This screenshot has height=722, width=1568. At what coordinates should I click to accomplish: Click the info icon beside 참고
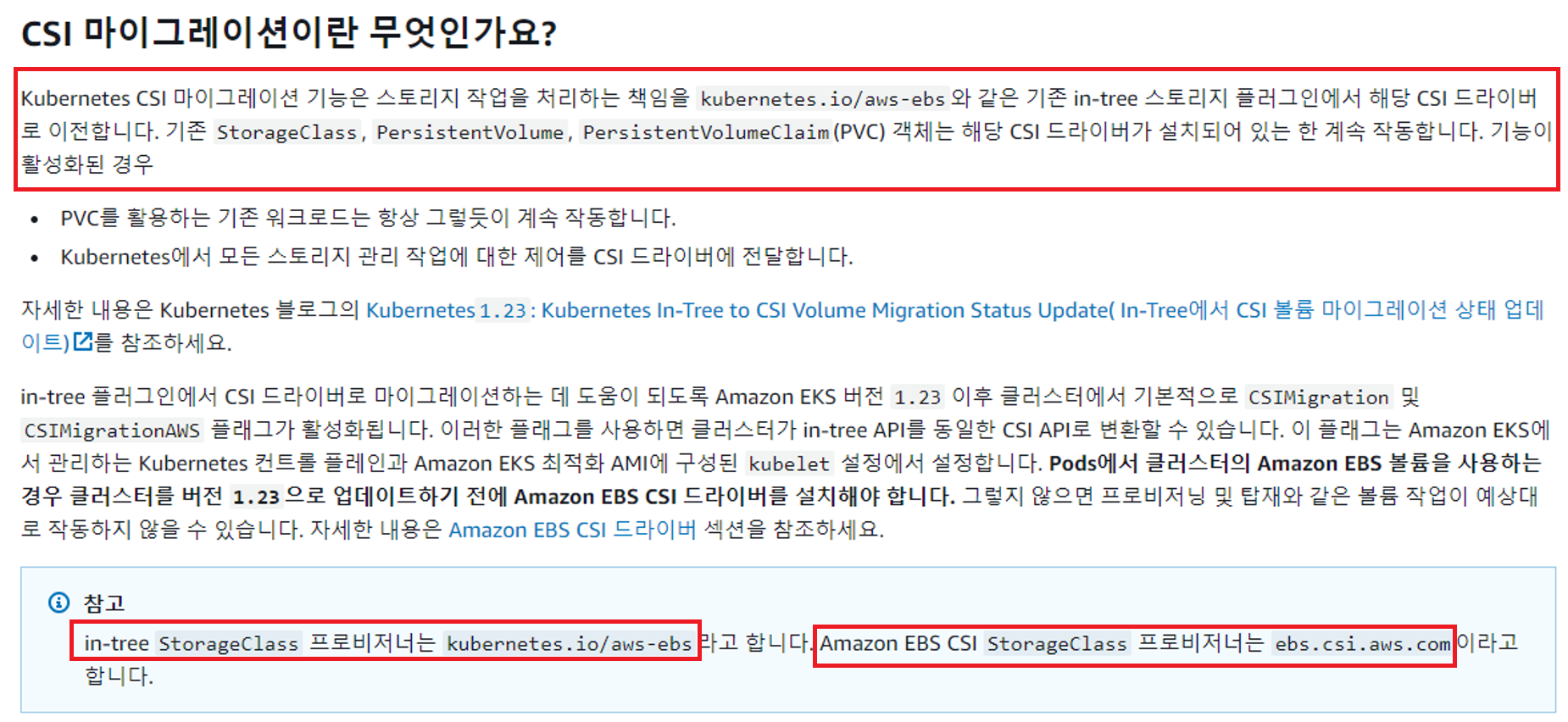click(58, 603)
